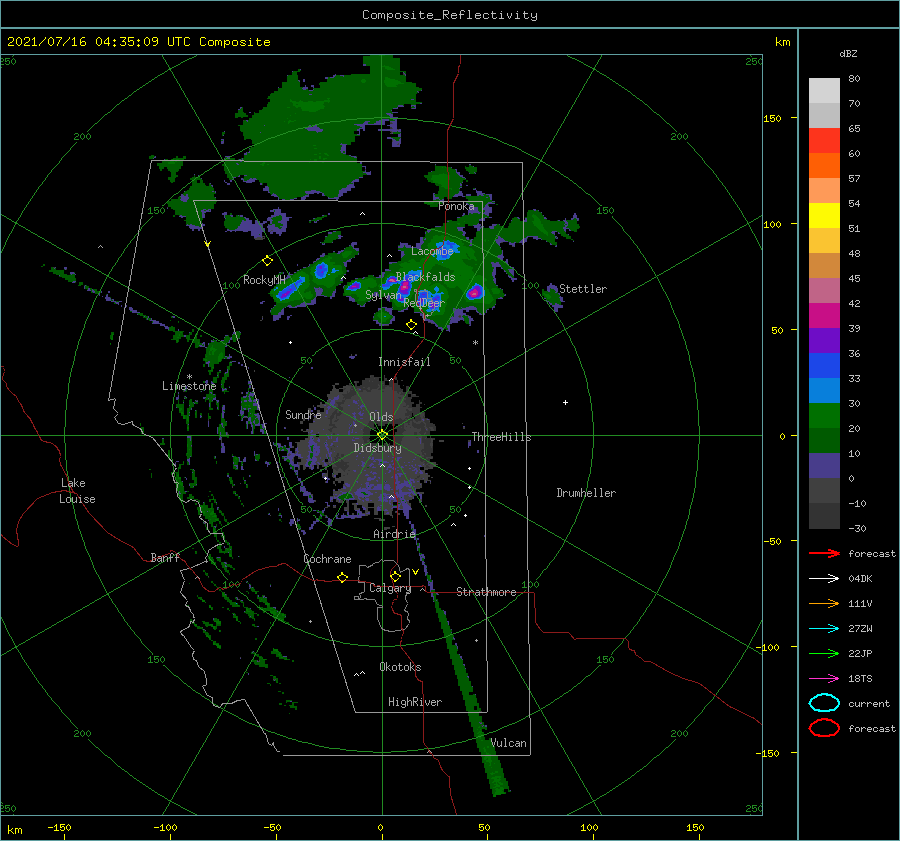Click the Strathmore label
The height and width of the screenshot is (841, 900).
click(486, 592)
